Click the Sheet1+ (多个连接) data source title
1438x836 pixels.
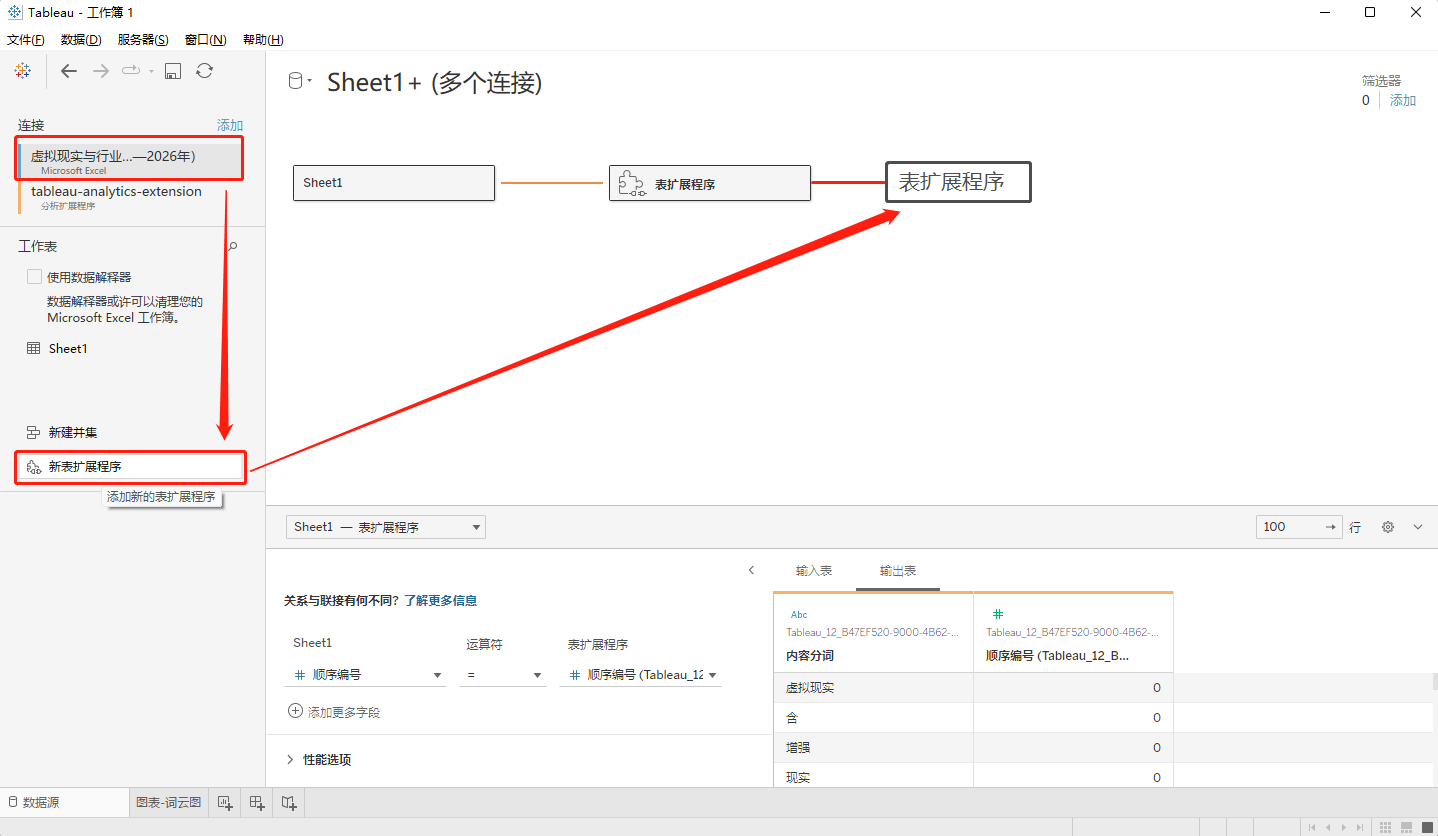click(435, 82)
